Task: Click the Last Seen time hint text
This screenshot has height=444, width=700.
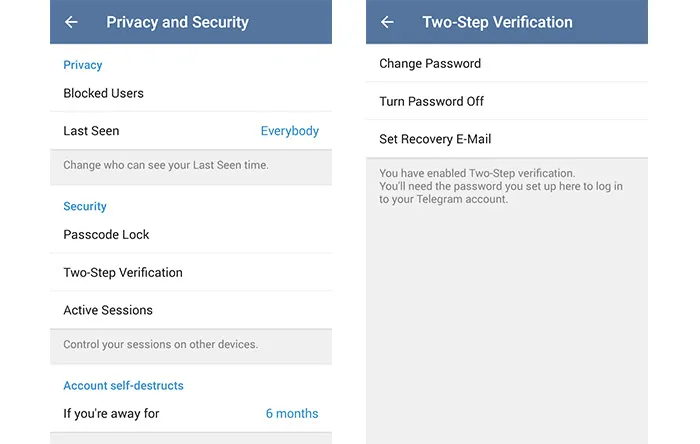Action: point(165,165)
